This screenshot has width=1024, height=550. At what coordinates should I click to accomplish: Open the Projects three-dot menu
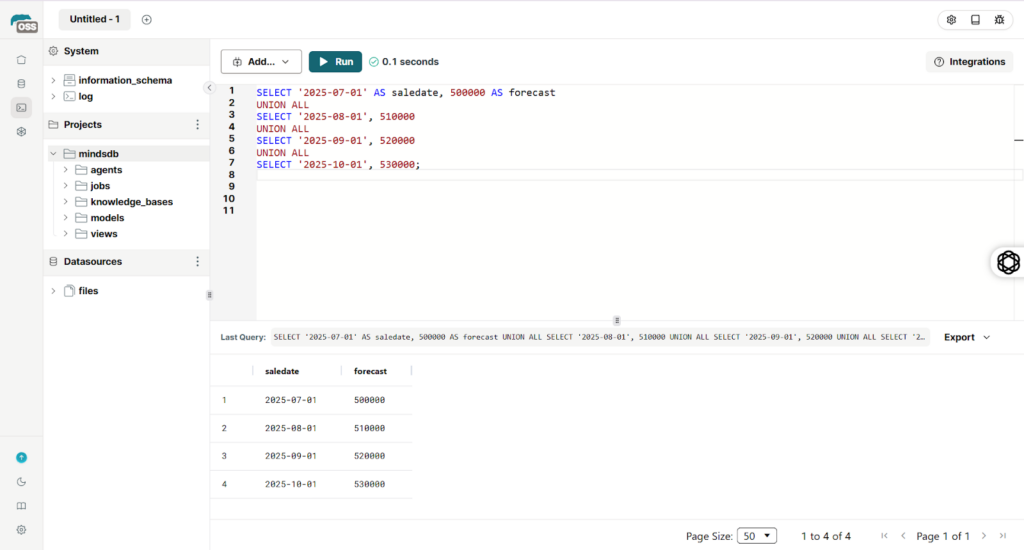pos(197,125)
